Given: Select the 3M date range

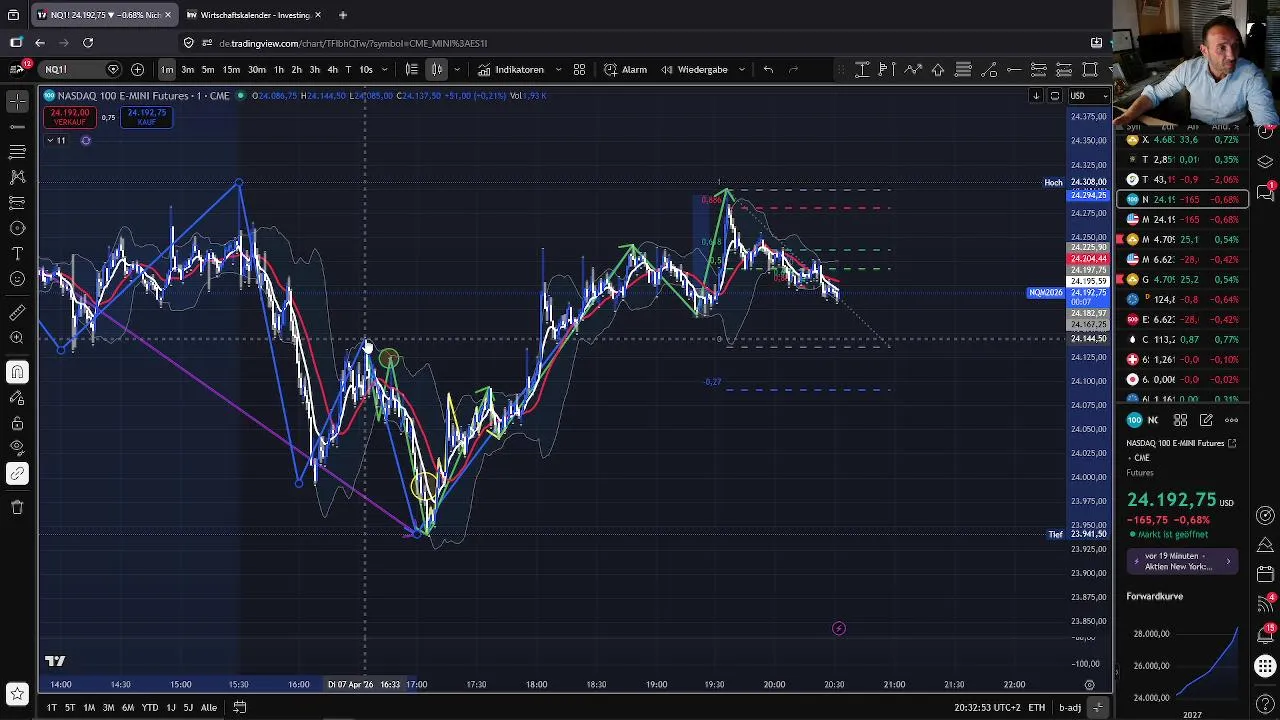Looking at the screenshot, I should click(108, 707).
